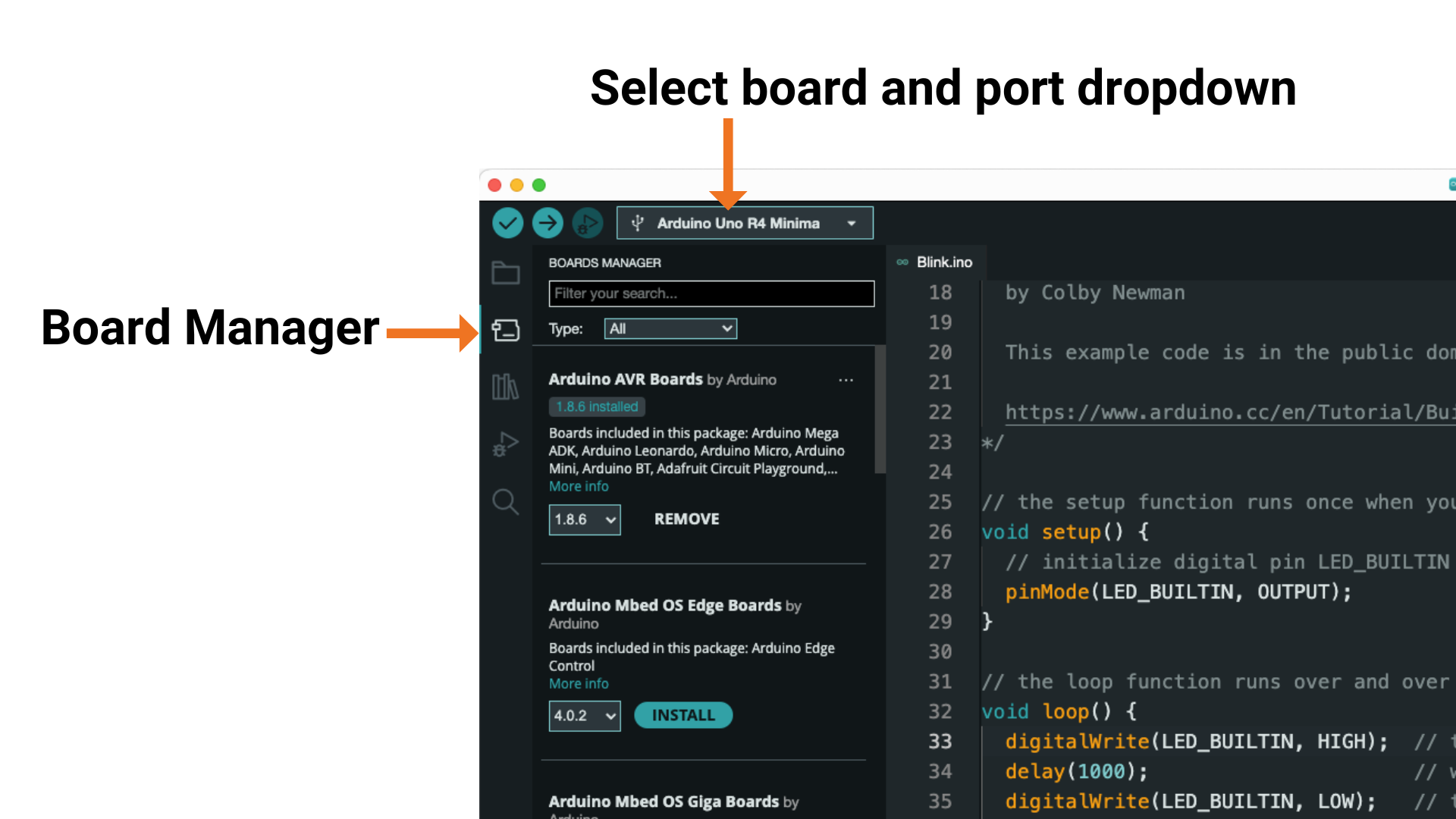Image resolution: width=1456 pixels, height=819 pixels.
Task: Open the Debug panel from the sidebar
Action: (506, 444)
